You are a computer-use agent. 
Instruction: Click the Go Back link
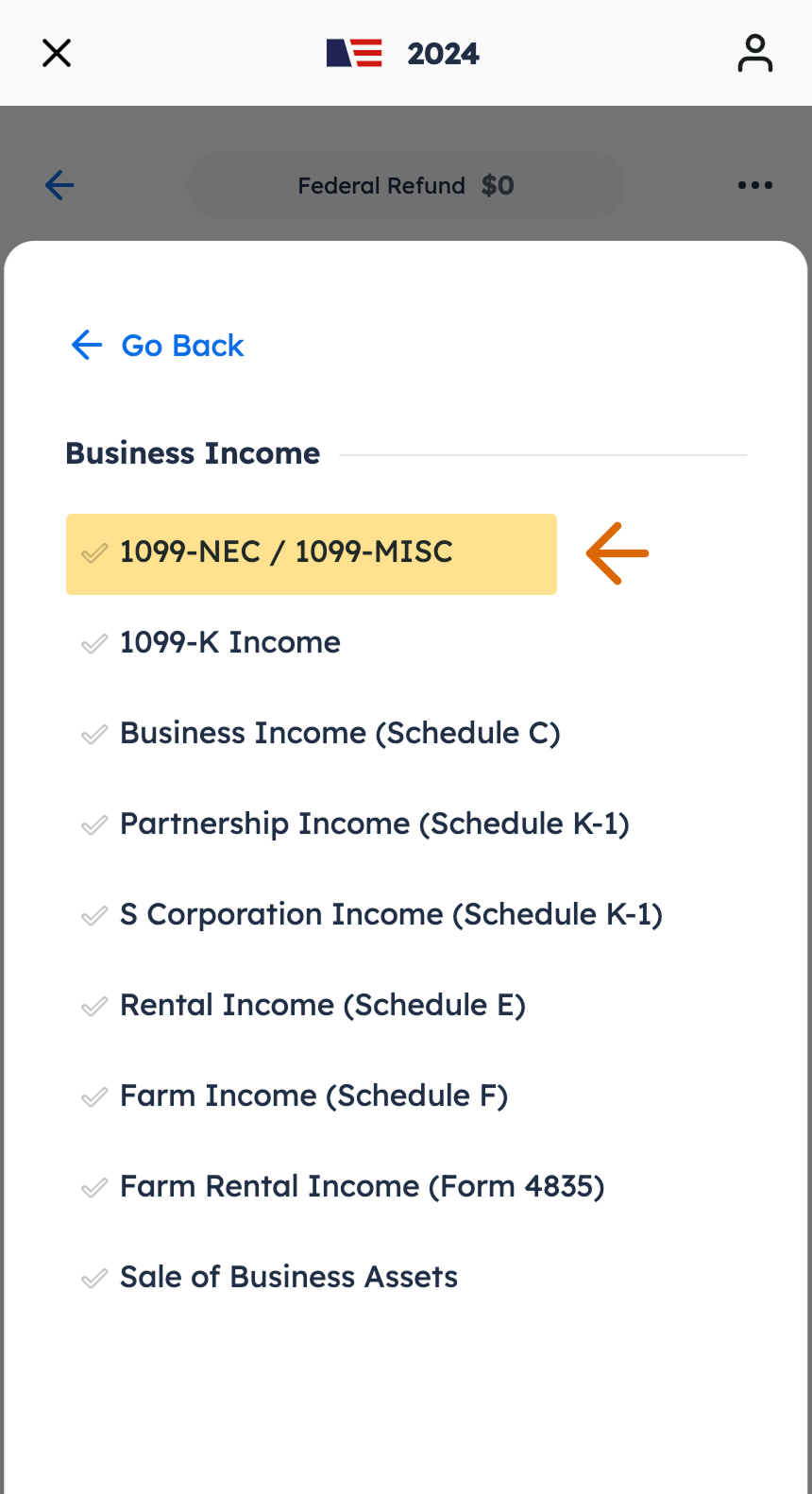156,345
